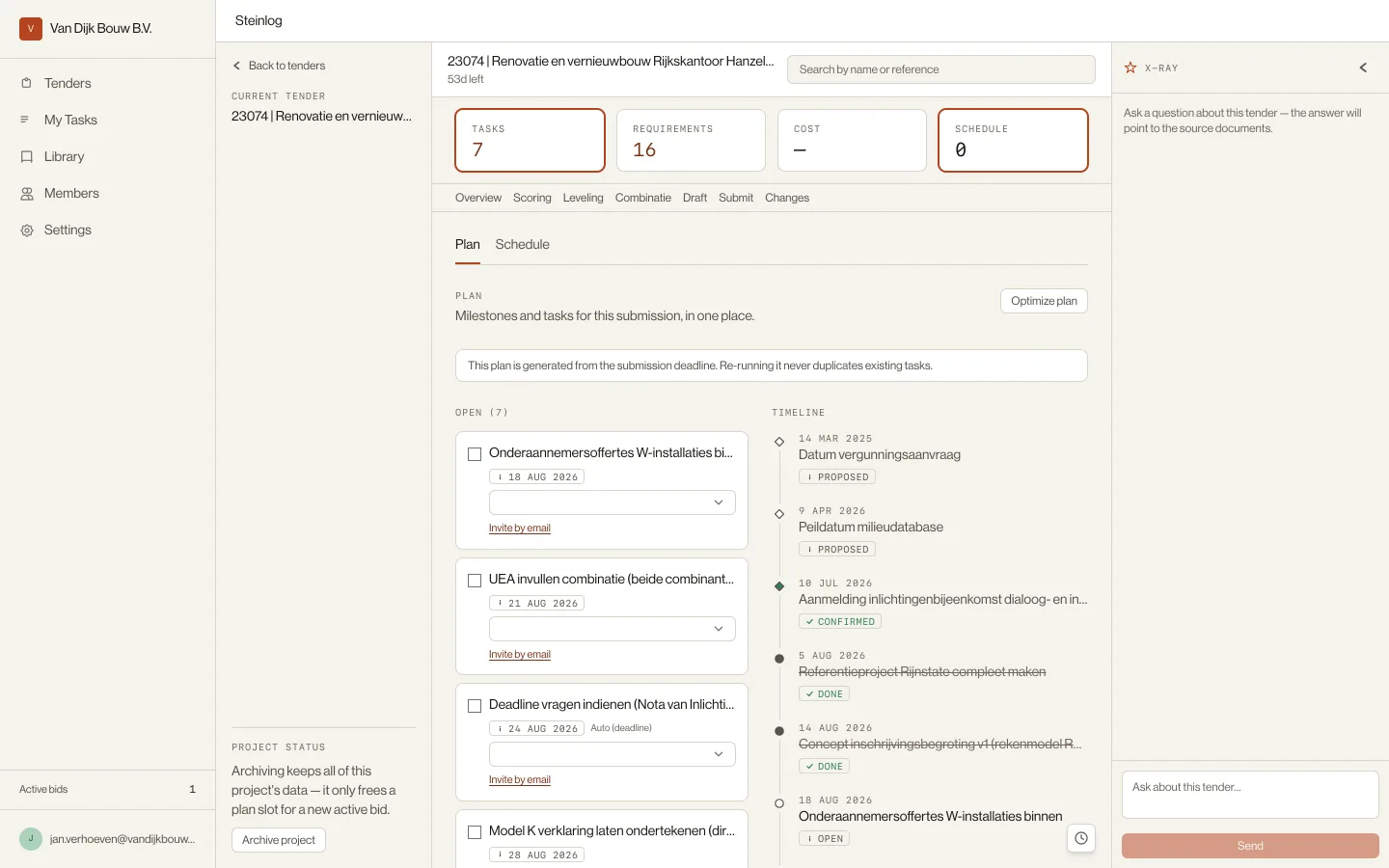The height and width of the screenshot is (868, 1389).
Task: Open the Schedule 0 summary card
Action: click(1014, 141)
